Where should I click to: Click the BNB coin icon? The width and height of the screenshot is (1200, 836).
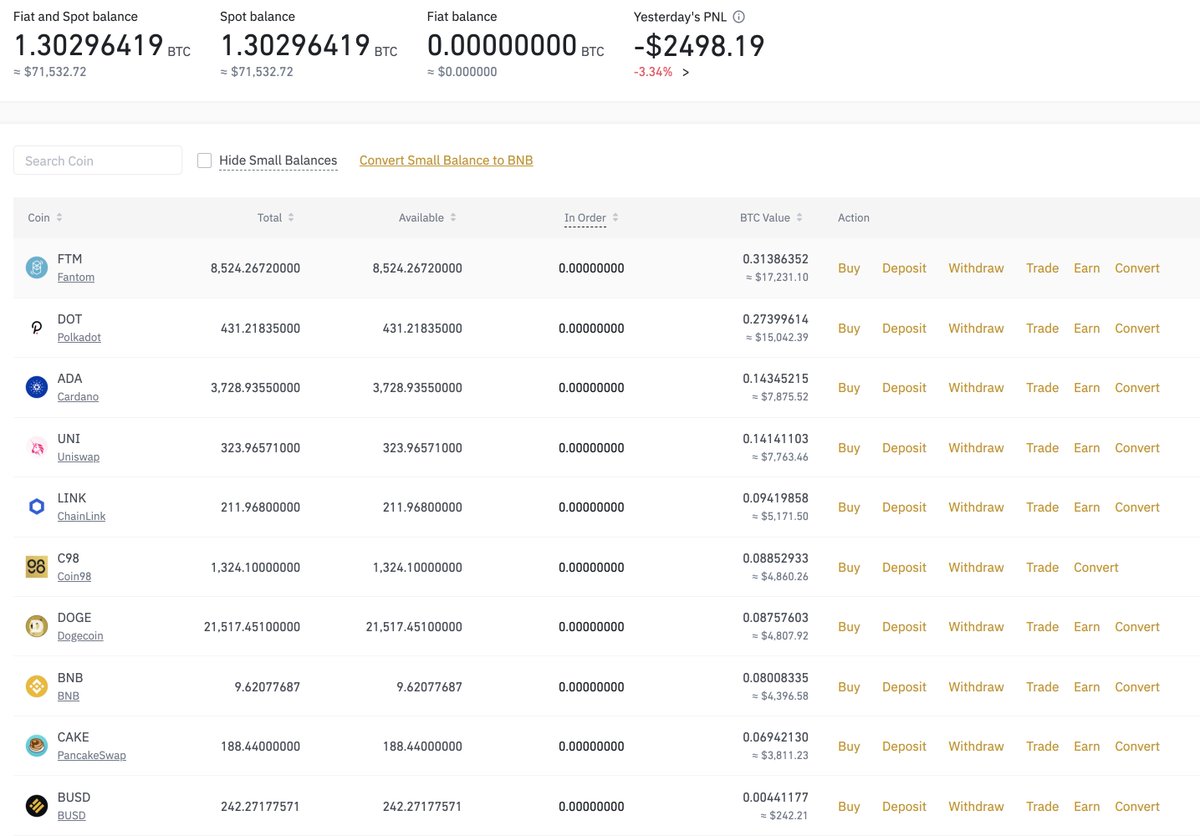tap(37, 687)
